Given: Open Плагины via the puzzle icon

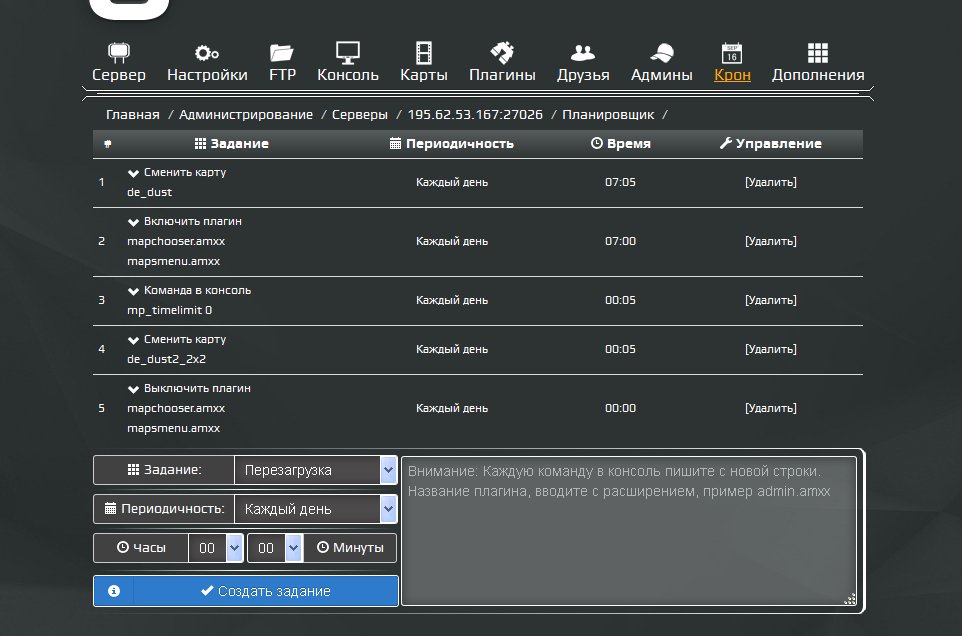Looking at the screenshot, I should [x=502, y=53].
